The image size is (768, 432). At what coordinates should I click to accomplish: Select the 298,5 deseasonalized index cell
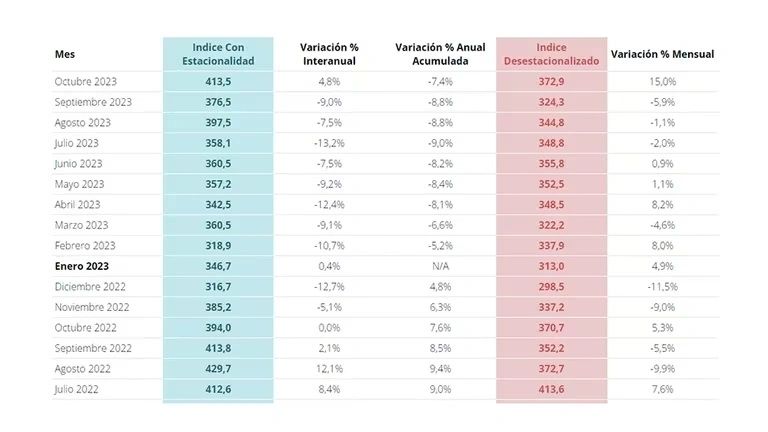(551, 287)
